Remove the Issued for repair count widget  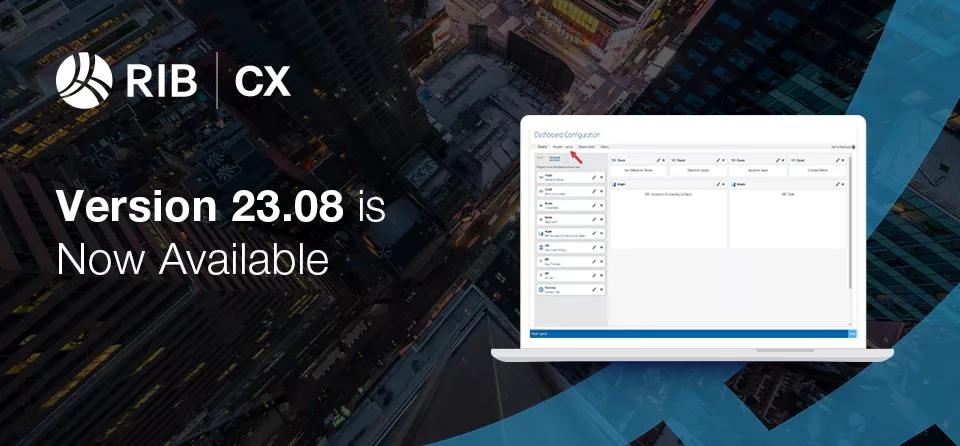click(x=783, y=160)
